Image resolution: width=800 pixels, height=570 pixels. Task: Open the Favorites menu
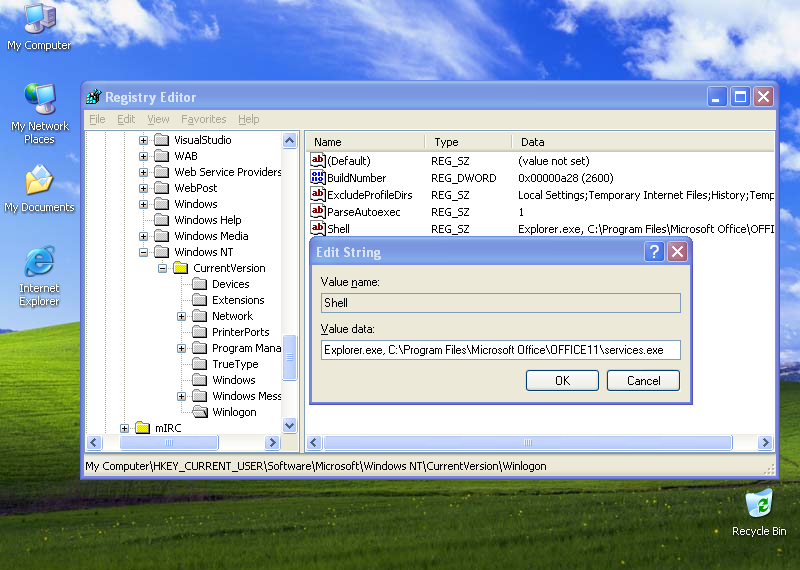(204, 119)
